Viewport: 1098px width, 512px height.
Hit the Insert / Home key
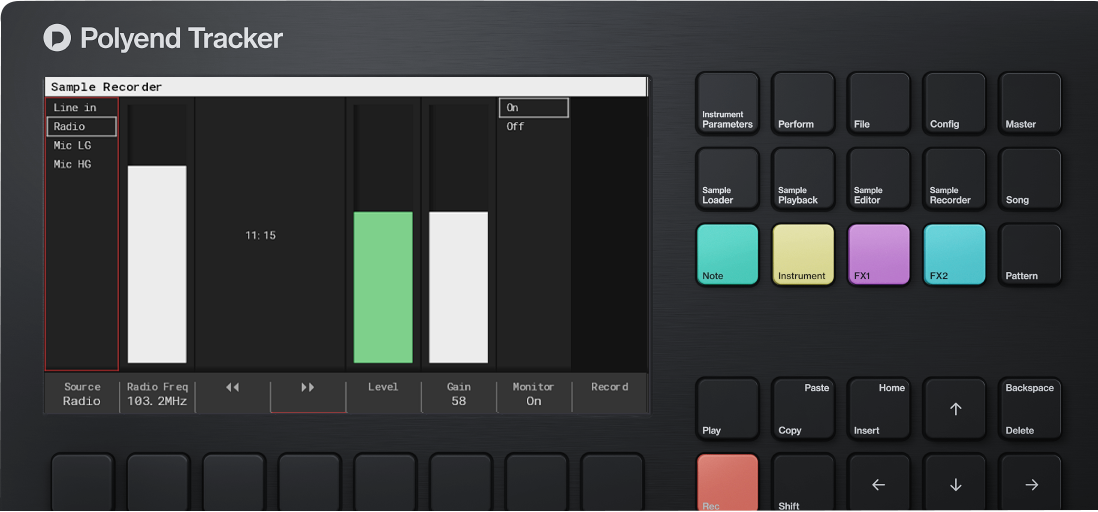click(x=879, y=410)
